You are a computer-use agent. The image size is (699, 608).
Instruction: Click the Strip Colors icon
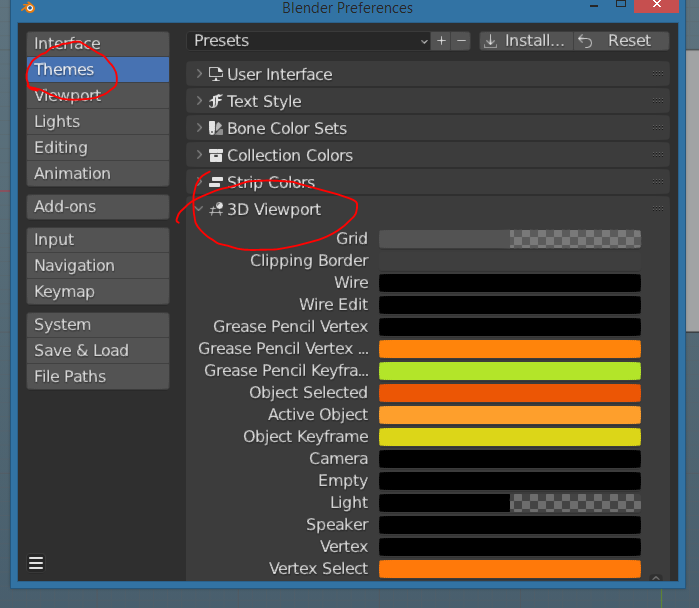[216, 182]
